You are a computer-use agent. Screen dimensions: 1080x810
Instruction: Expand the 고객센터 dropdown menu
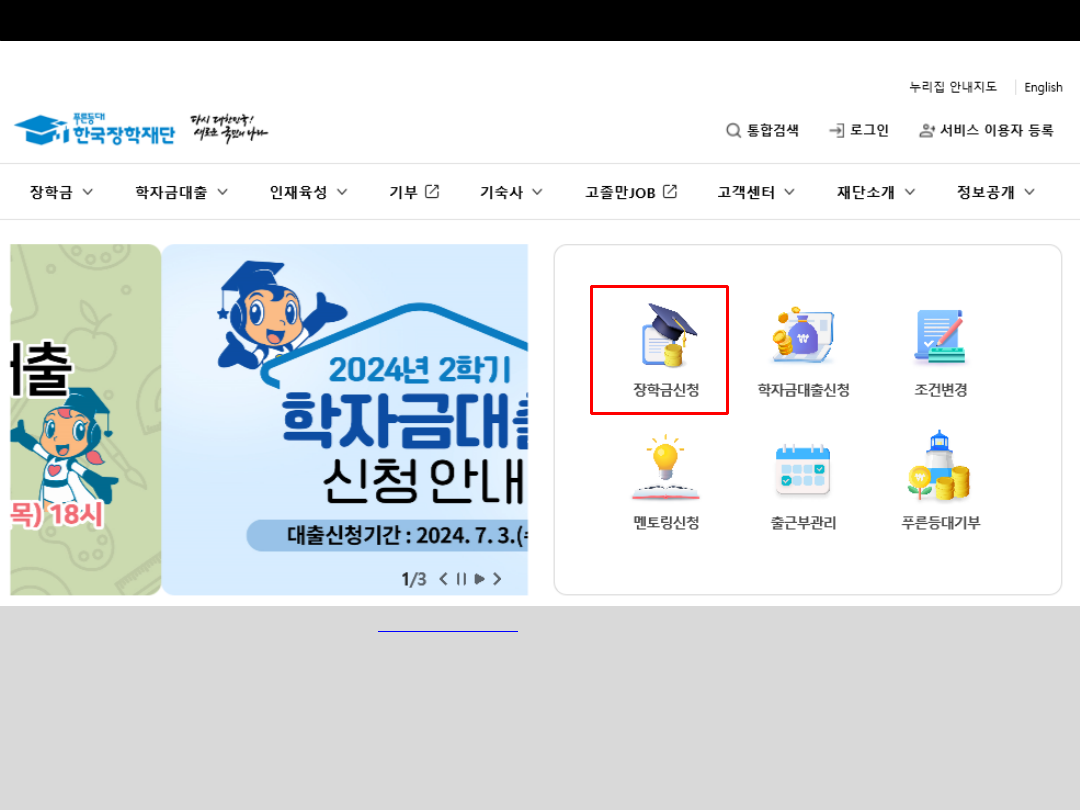click(753, 192)
